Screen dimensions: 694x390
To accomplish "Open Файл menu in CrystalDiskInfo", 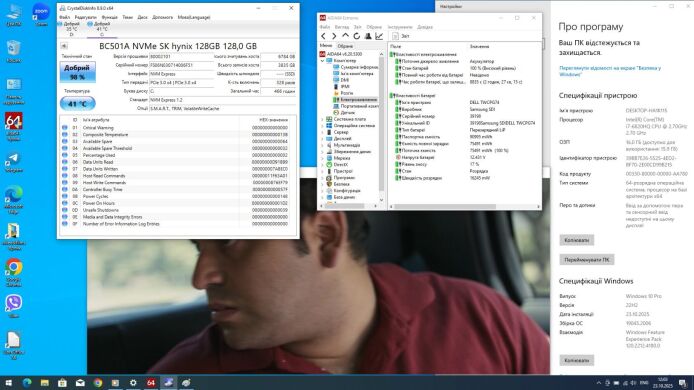I will (x=65, y=17).
